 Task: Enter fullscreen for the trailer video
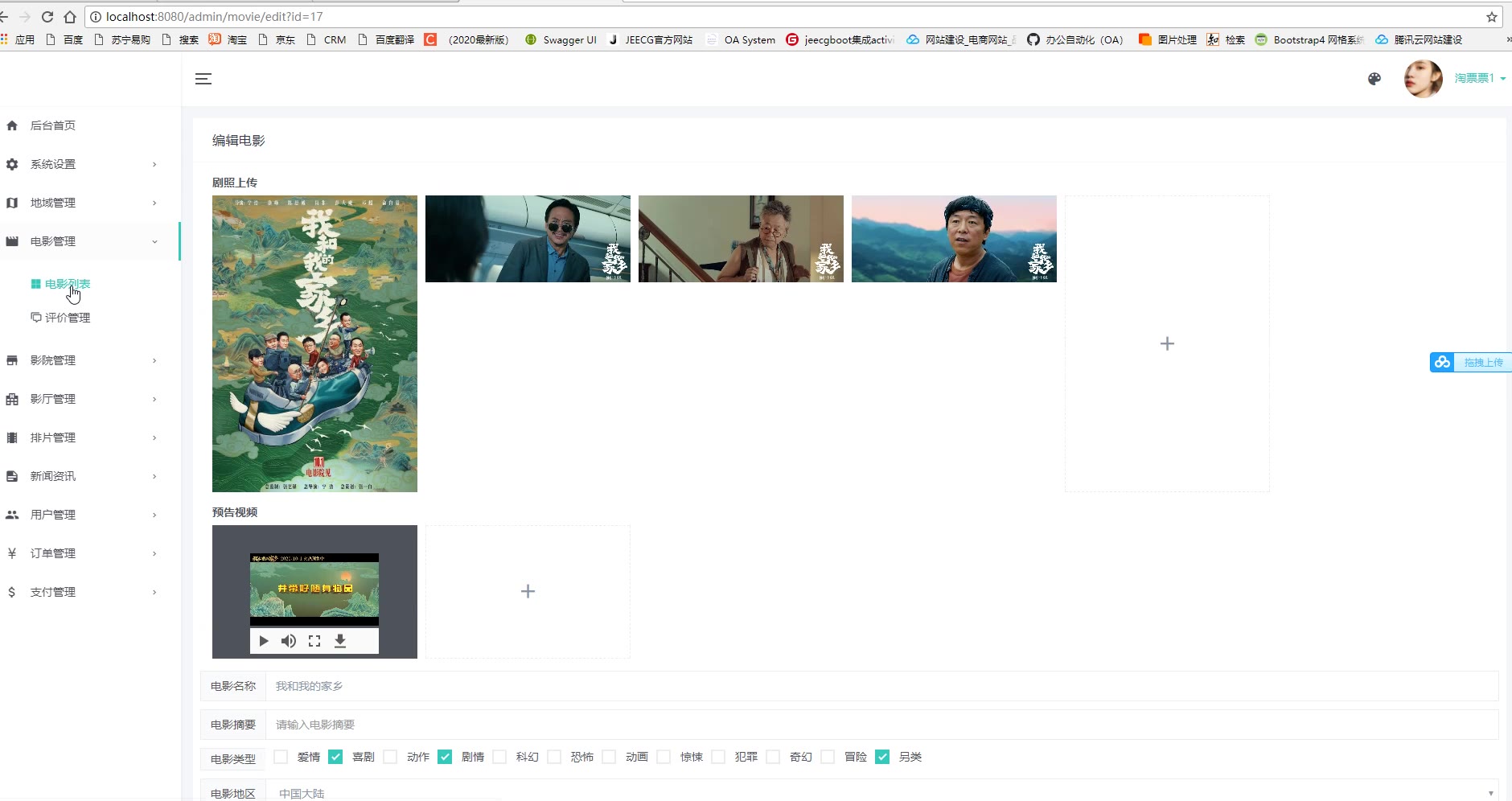pos(314,641)
